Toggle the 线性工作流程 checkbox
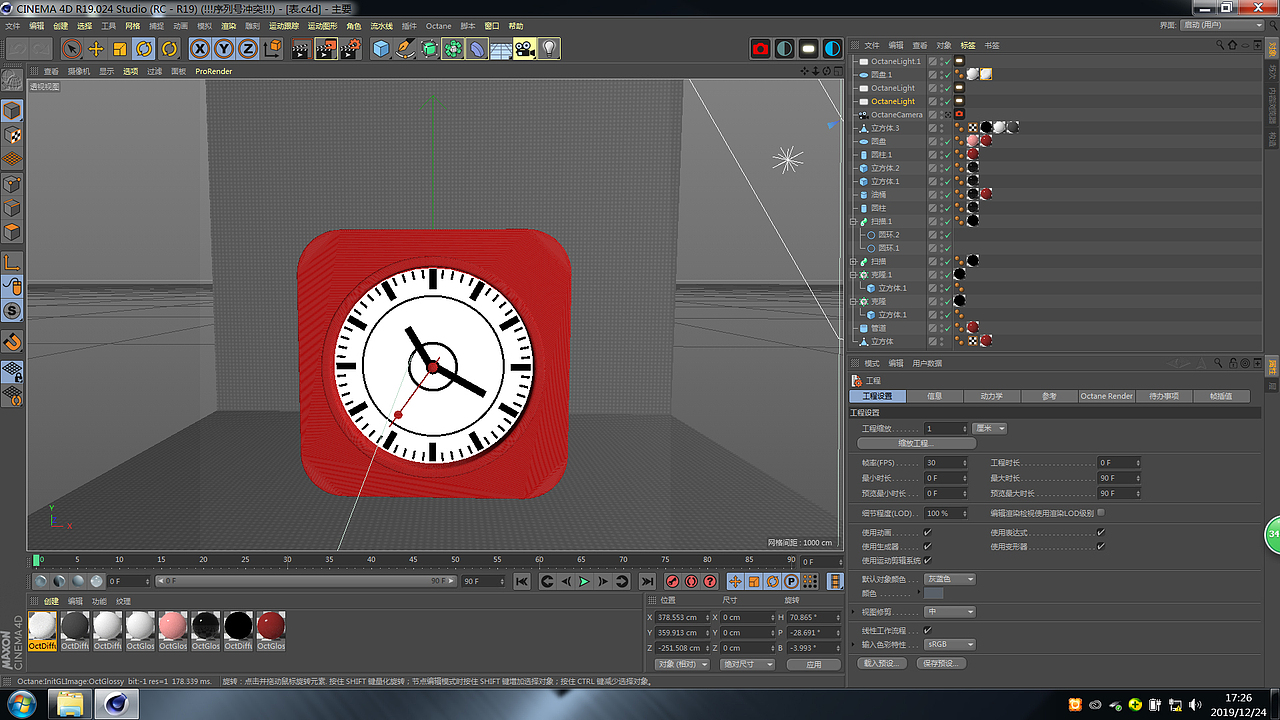The height and width of the screenshot is (720, 1280). 928,631
